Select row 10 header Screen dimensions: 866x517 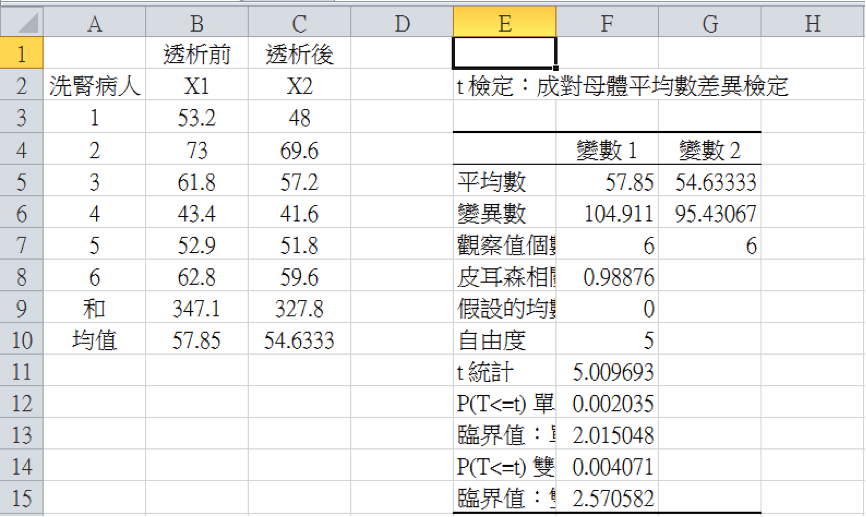(21, 341)
